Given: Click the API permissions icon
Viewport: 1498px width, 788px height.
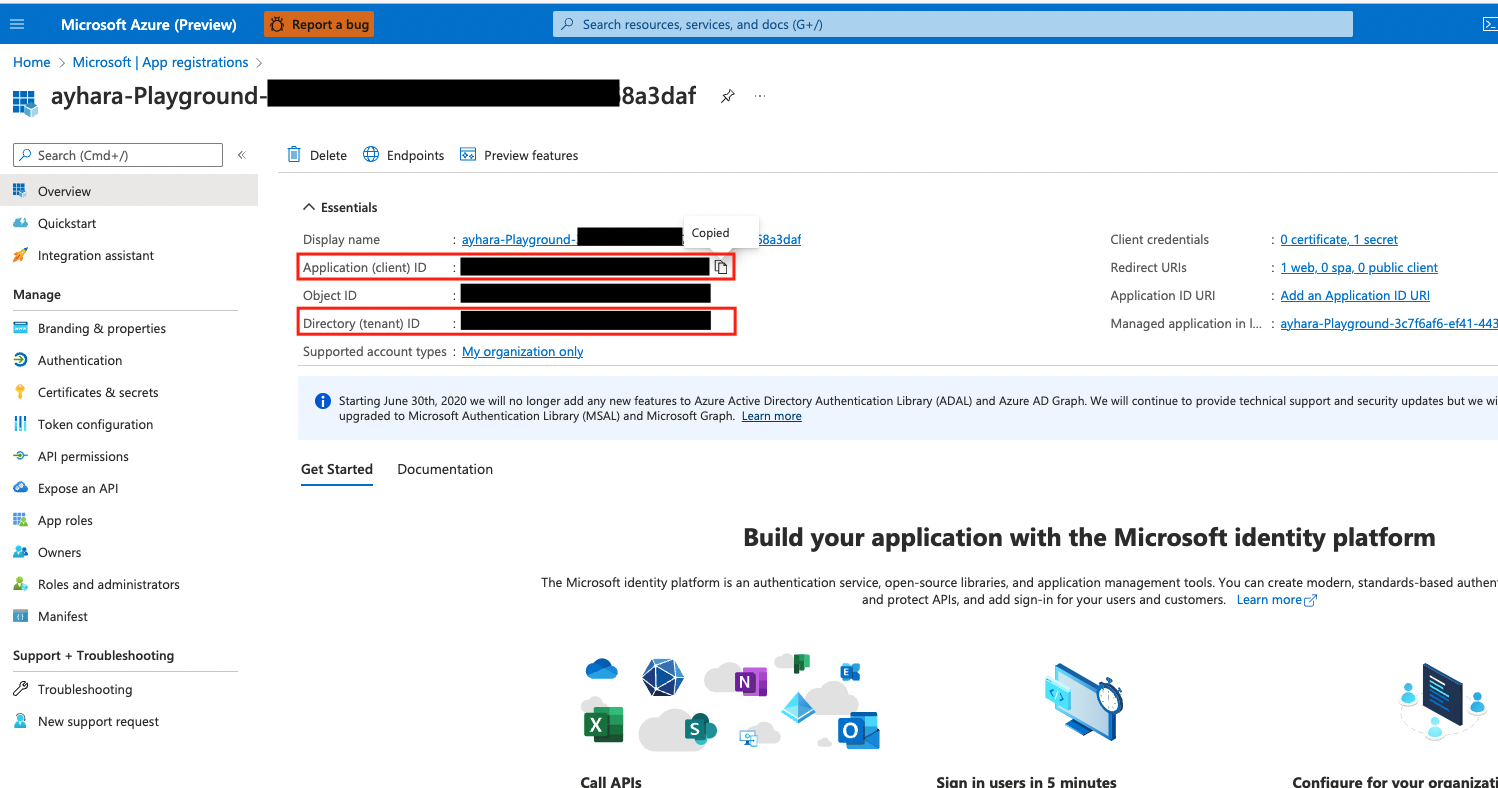Looking at the screenshot, I should [x=20, y=456].
